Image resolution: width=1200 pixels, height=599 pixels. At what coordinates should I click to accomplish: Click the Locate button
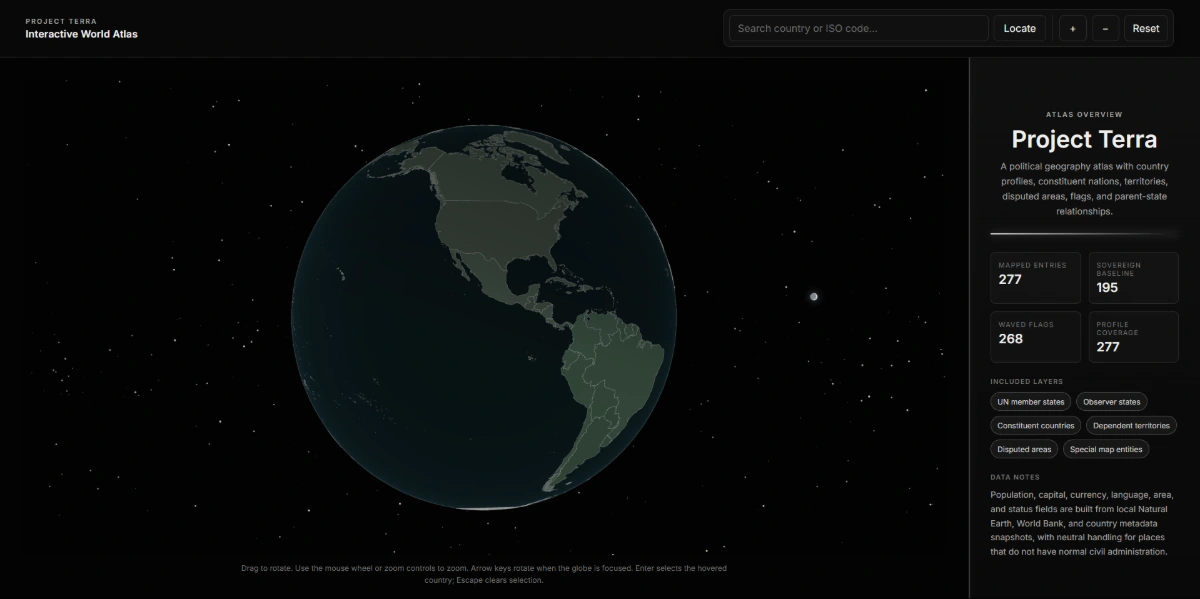1019,28
